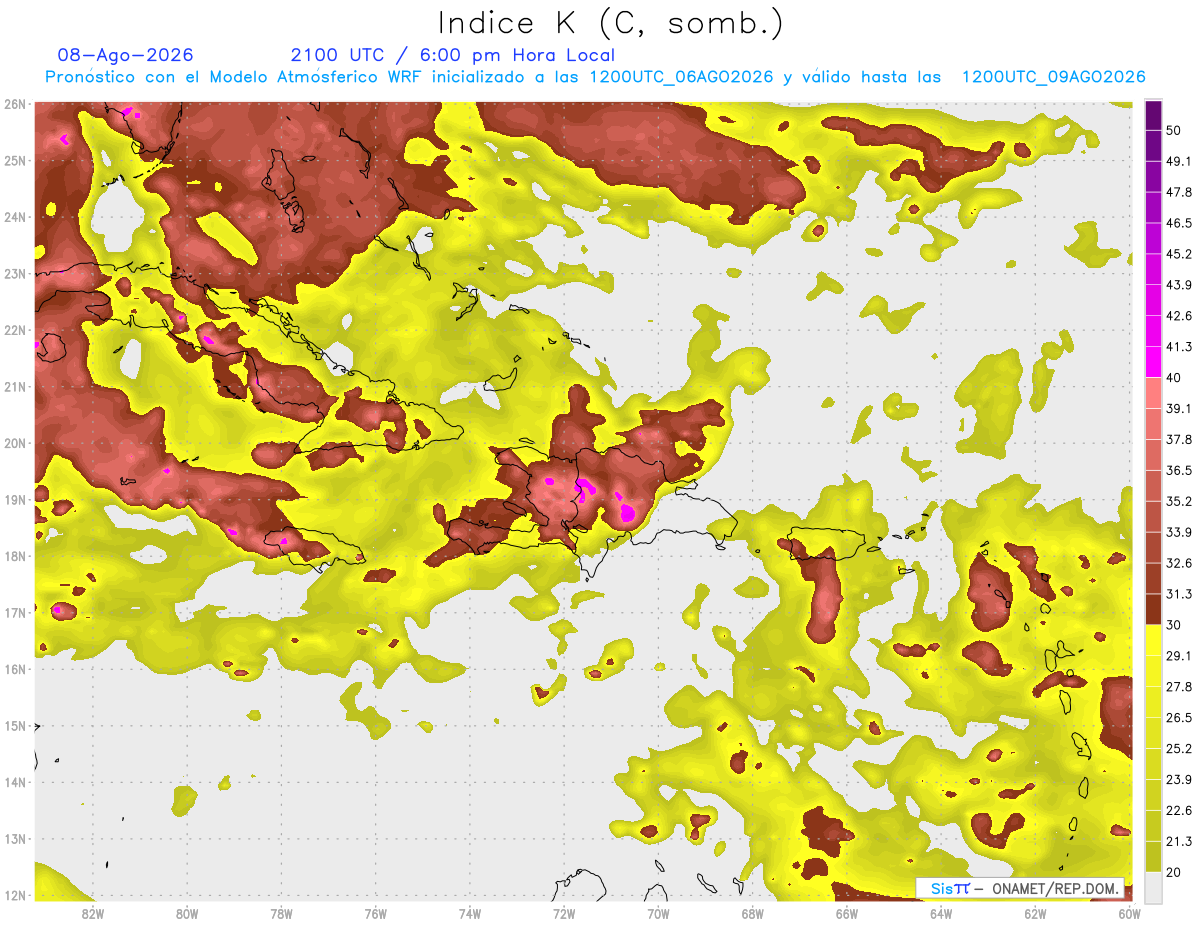Image resolution: width=1200 pixels, height=927 pixels.
Task: Click the longitude label "64W"
Action: [940, 913]
